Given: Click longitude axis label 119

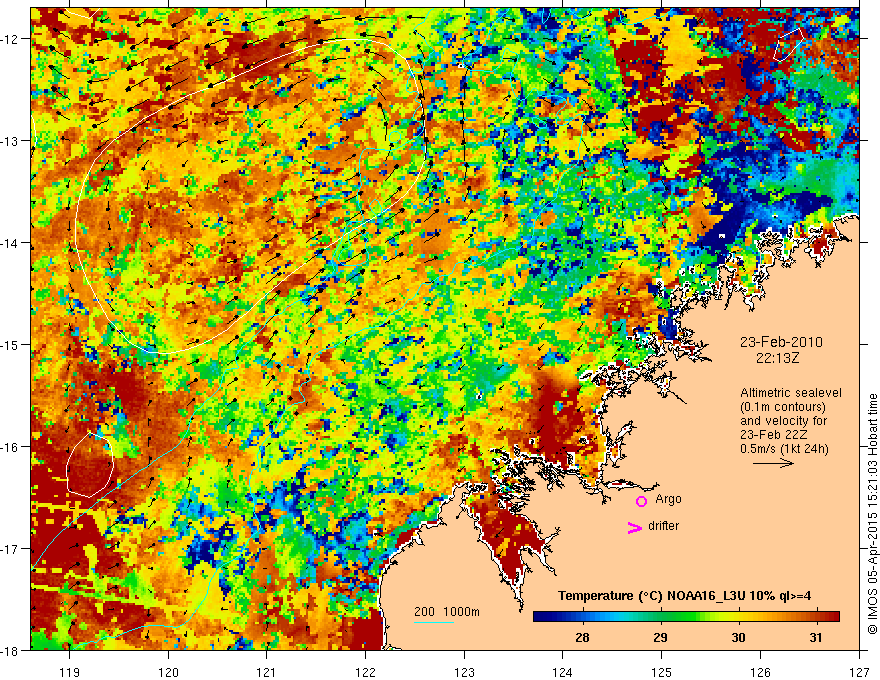Looking at the screenshot, I should coord(70,672).
